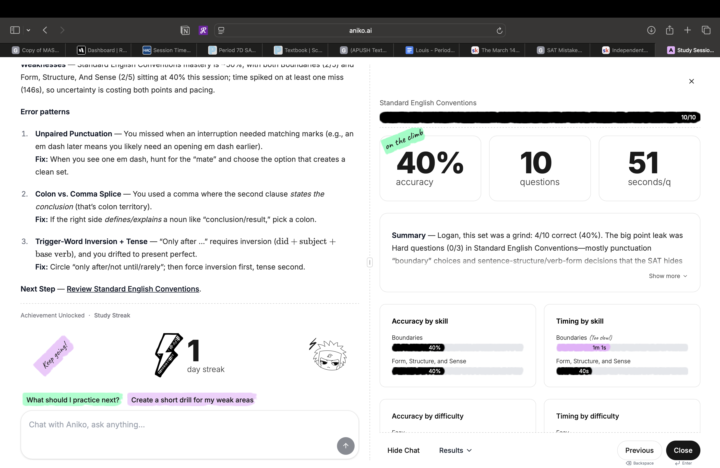Reload the page in address bar

tap(499, 31)
